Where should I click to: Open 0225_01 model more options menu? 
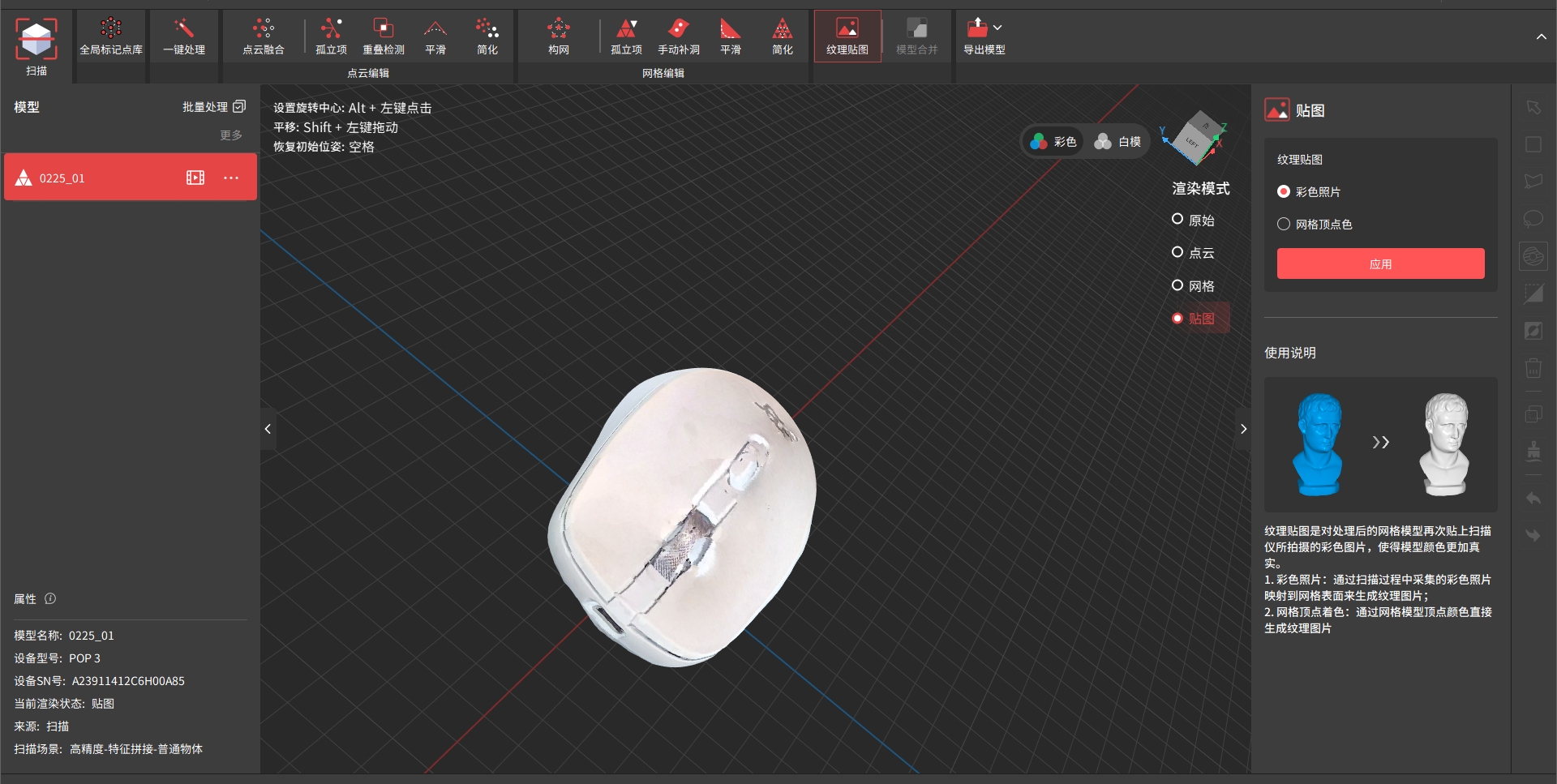click(231, 178)
